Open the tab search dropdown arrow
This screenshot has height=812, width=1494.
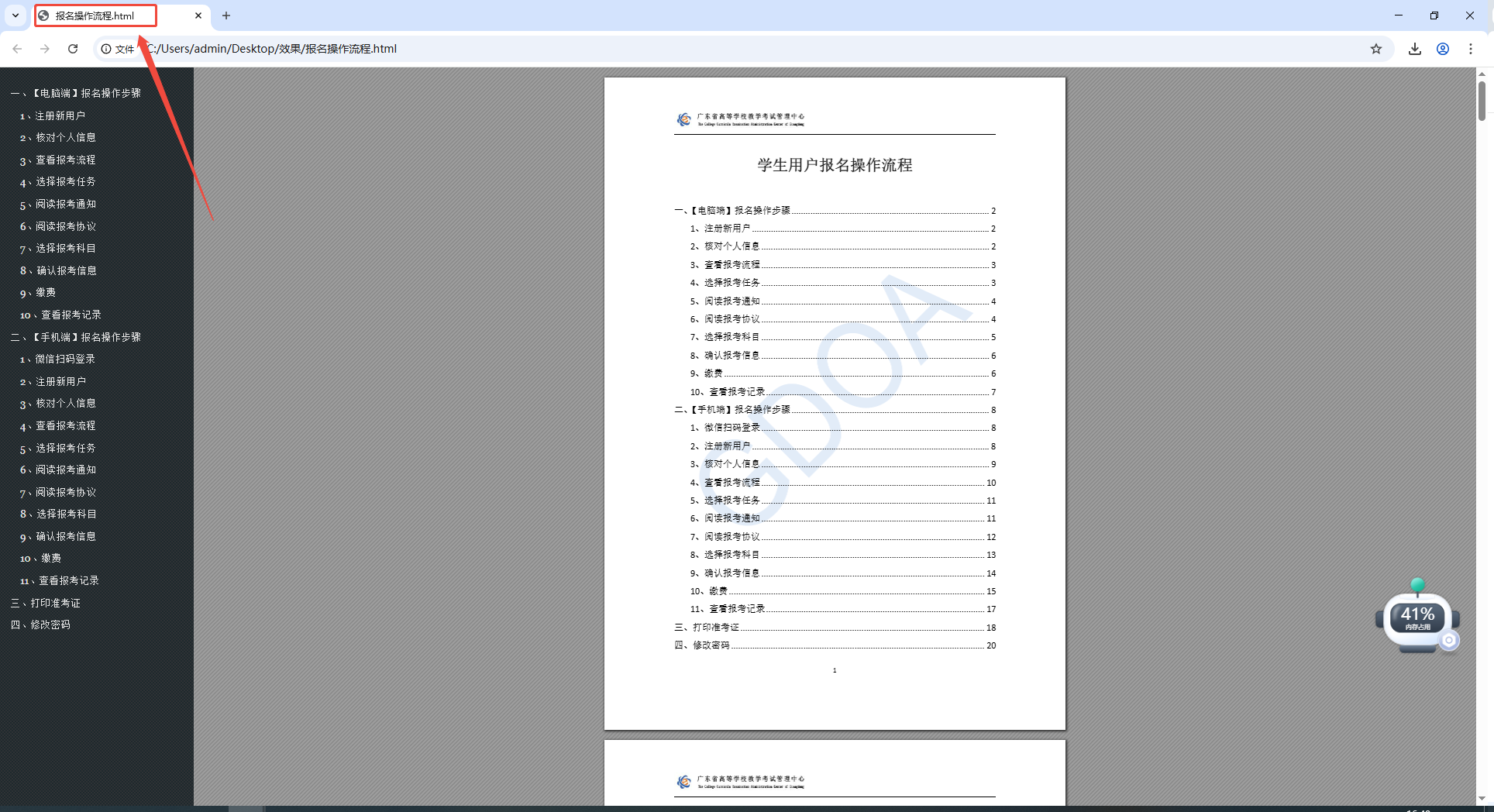15,15
